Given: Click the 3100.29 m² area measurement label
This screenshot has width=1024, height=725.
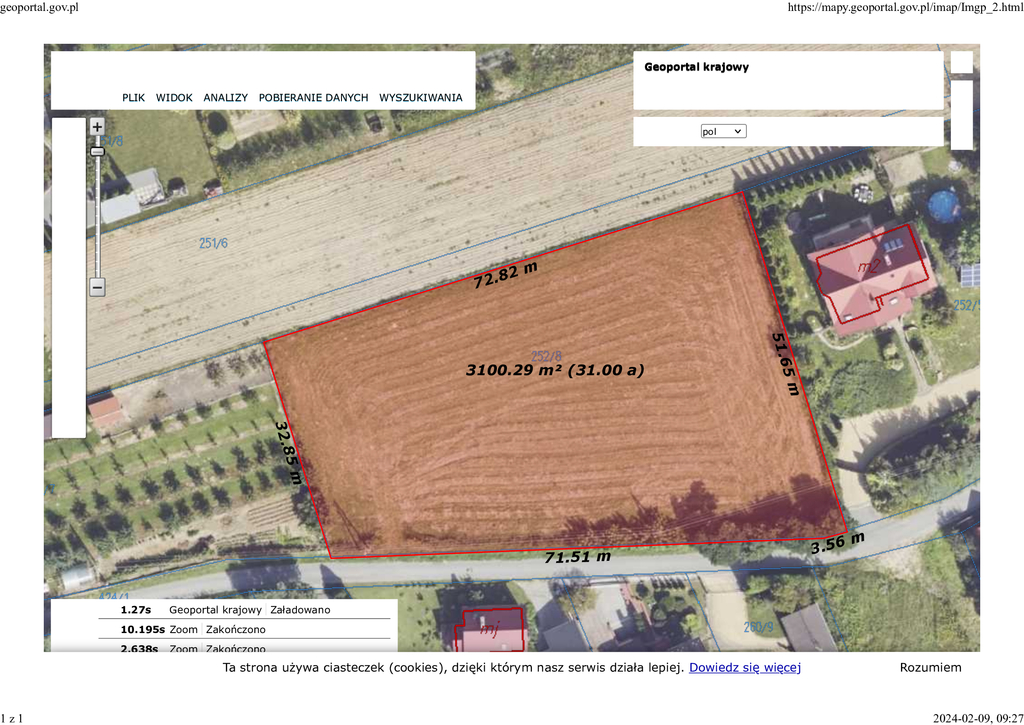Looking at the screenshot, I should (x=555, y=370).
